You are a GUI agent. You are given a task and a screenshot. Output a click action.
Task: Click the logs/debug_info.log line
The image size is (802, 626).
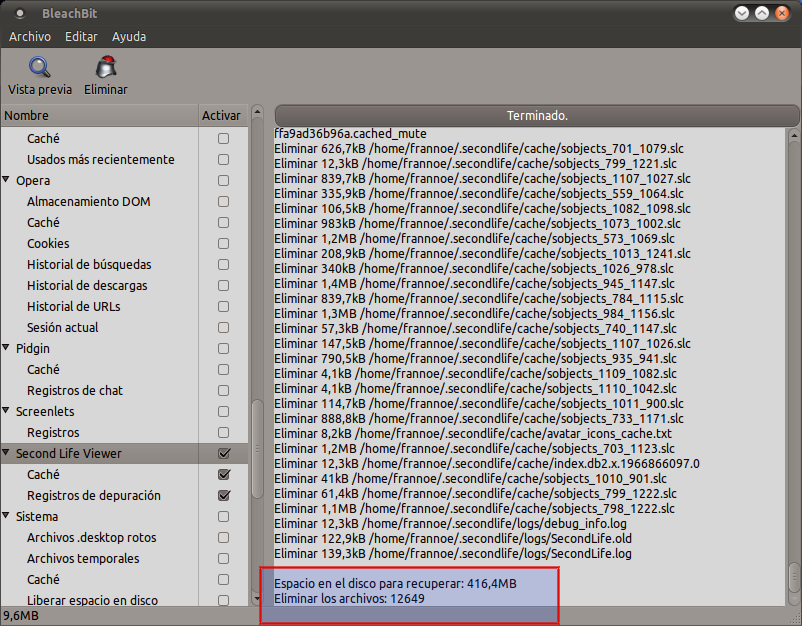pyautogui.click(x=450, y=524)
